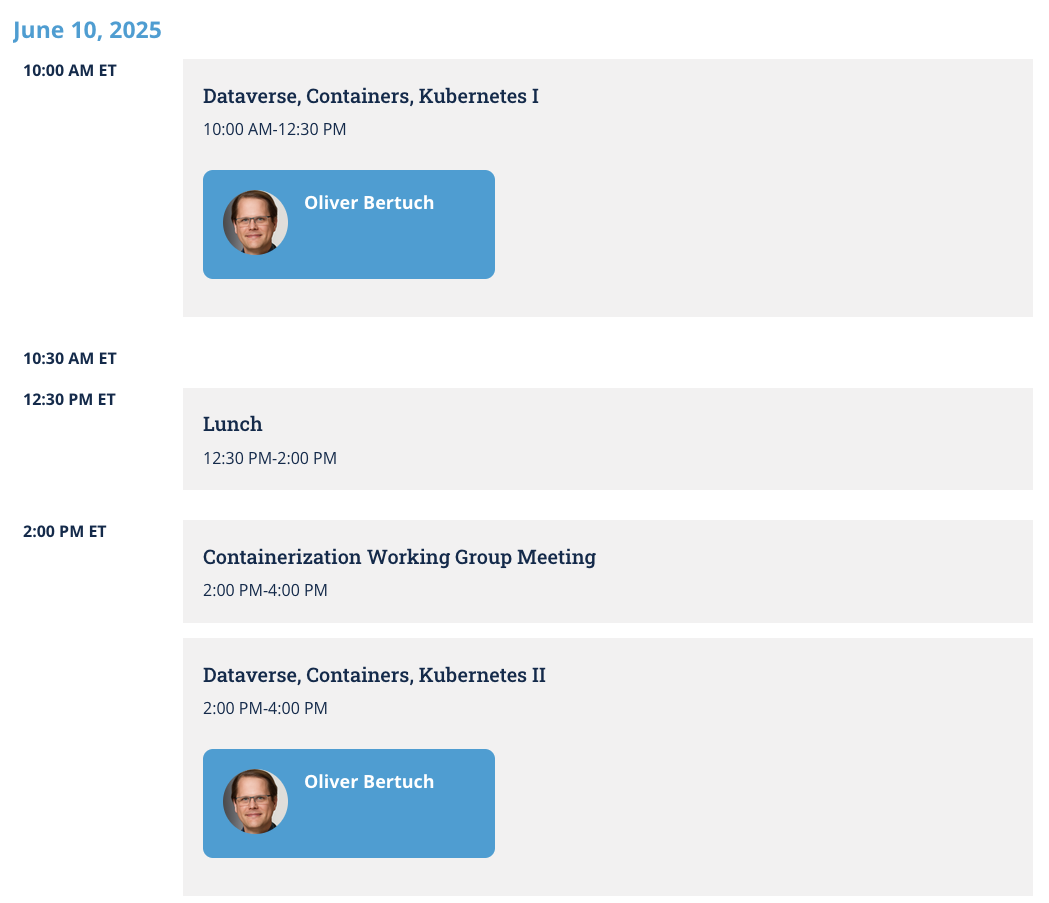Click the 10:00 AM-12:30 PM session time
The image size is (1049, 903).
(274, 129)
